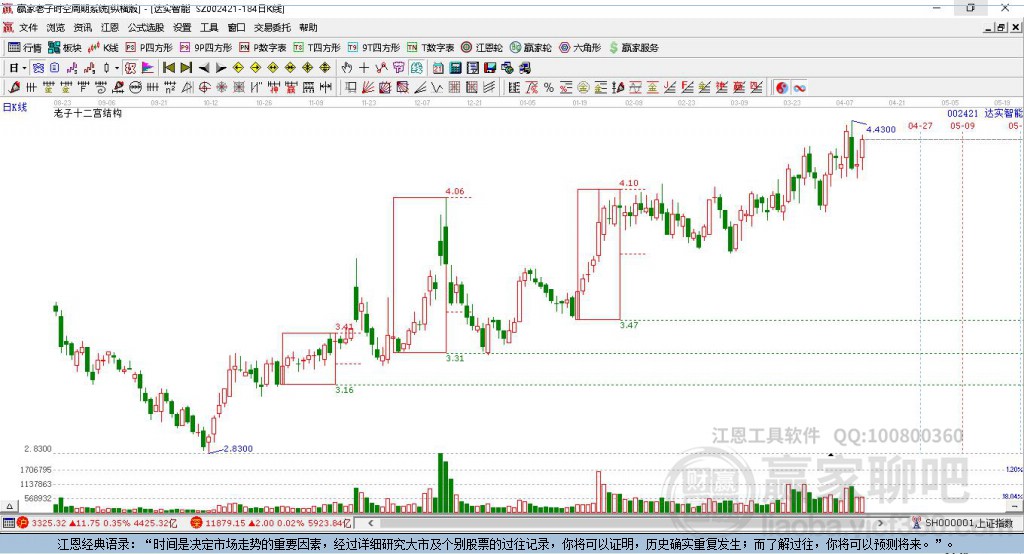1024x554 pixels.
Task: Expand the period dropdown labeled 日
Action: (17, 67)
